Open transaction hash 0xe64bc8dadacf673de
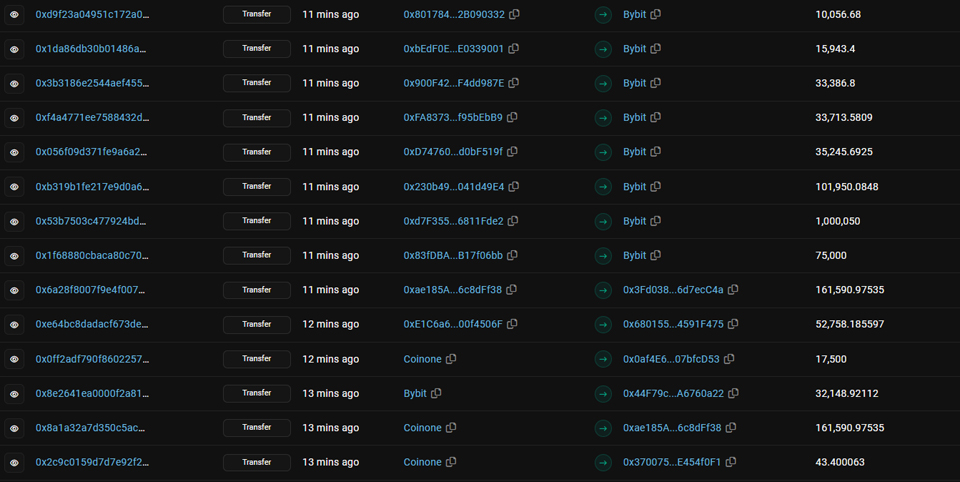 [x=92, y=324]
